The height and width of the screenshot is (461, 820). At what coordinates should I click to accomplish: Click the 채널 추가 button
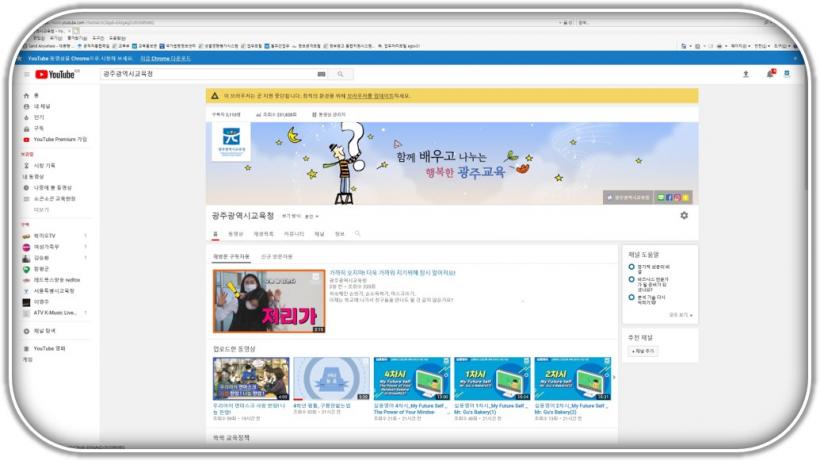[642, 351]
